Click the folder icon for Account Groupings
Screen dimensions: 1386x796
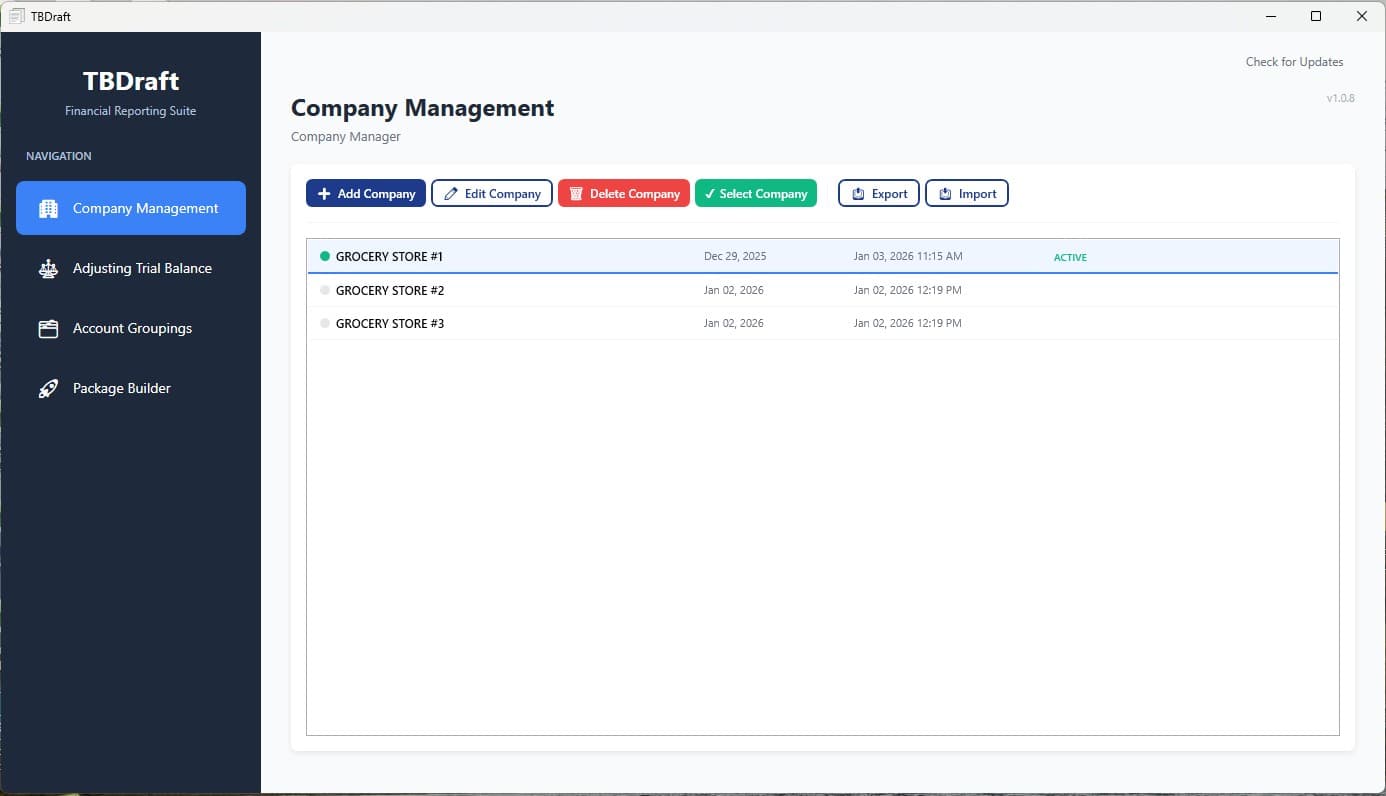pyautogui.click(x=48, y=328)
